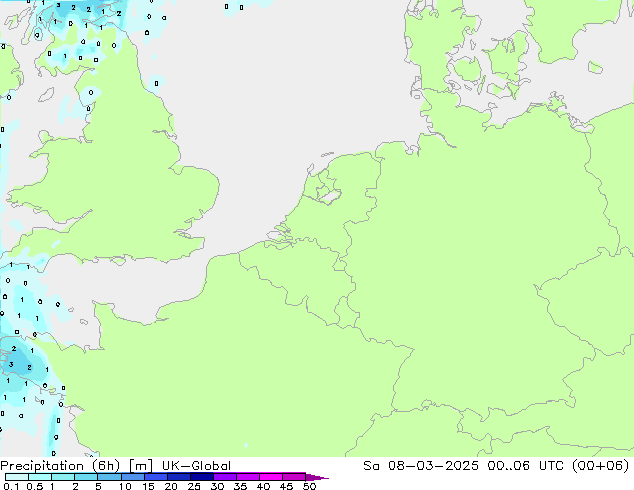Choose the 10–15 legend color band
Screen dimensions: 634x490
[x=133, y=477]
